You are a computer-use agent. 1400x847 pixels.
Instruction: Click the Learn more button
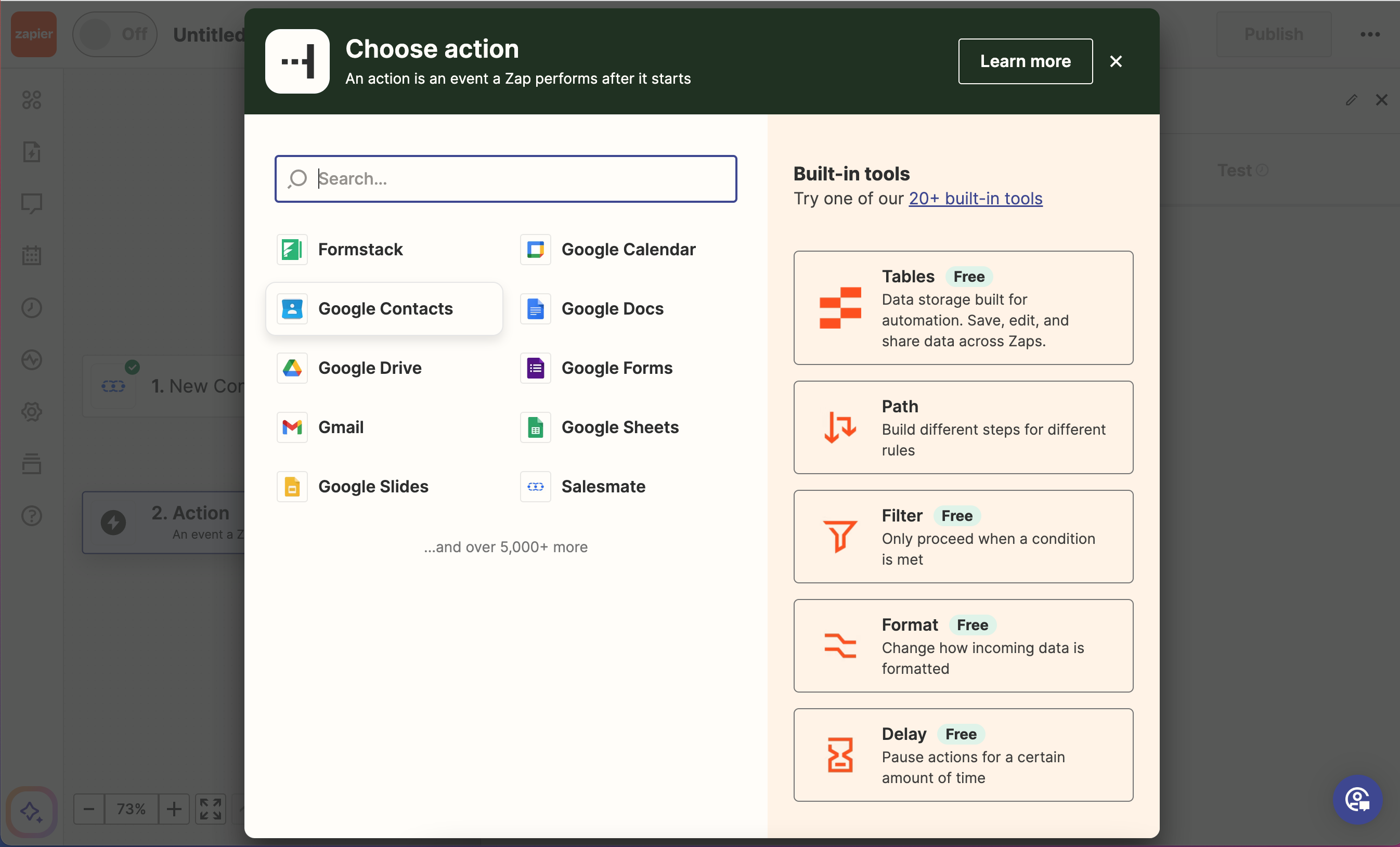point(1025,61)
